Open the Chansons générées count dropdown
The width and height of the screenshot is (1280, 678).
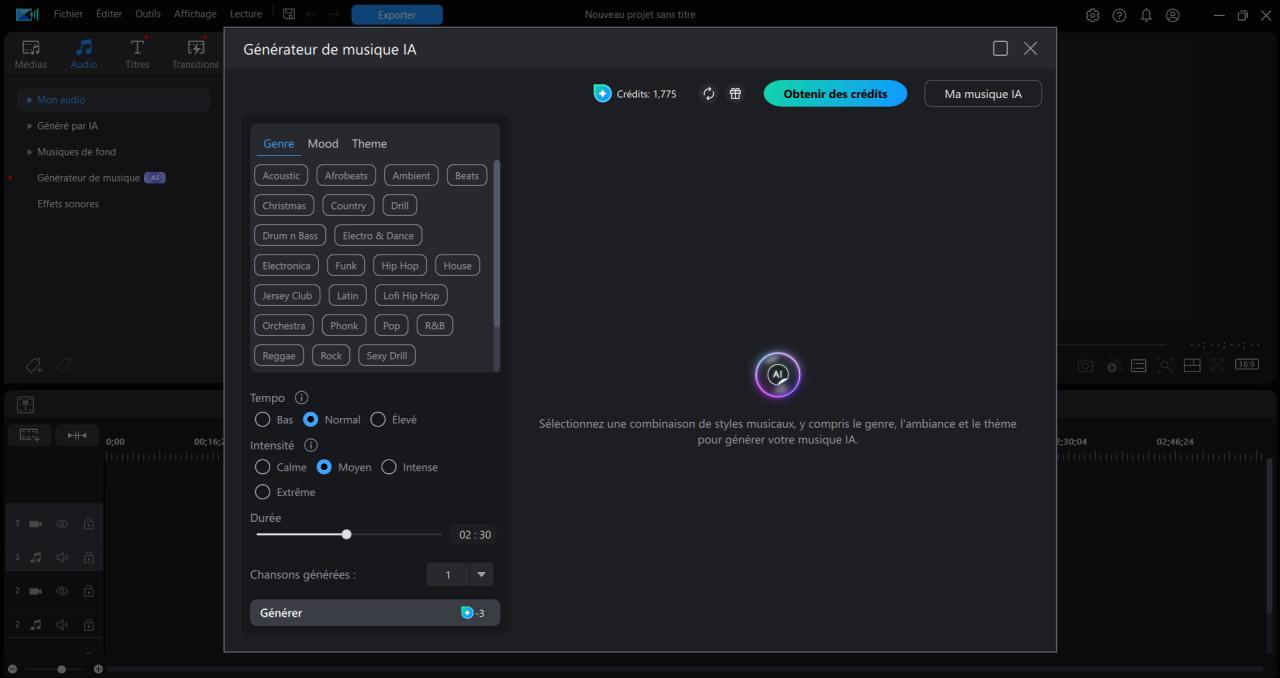point(482,574)
